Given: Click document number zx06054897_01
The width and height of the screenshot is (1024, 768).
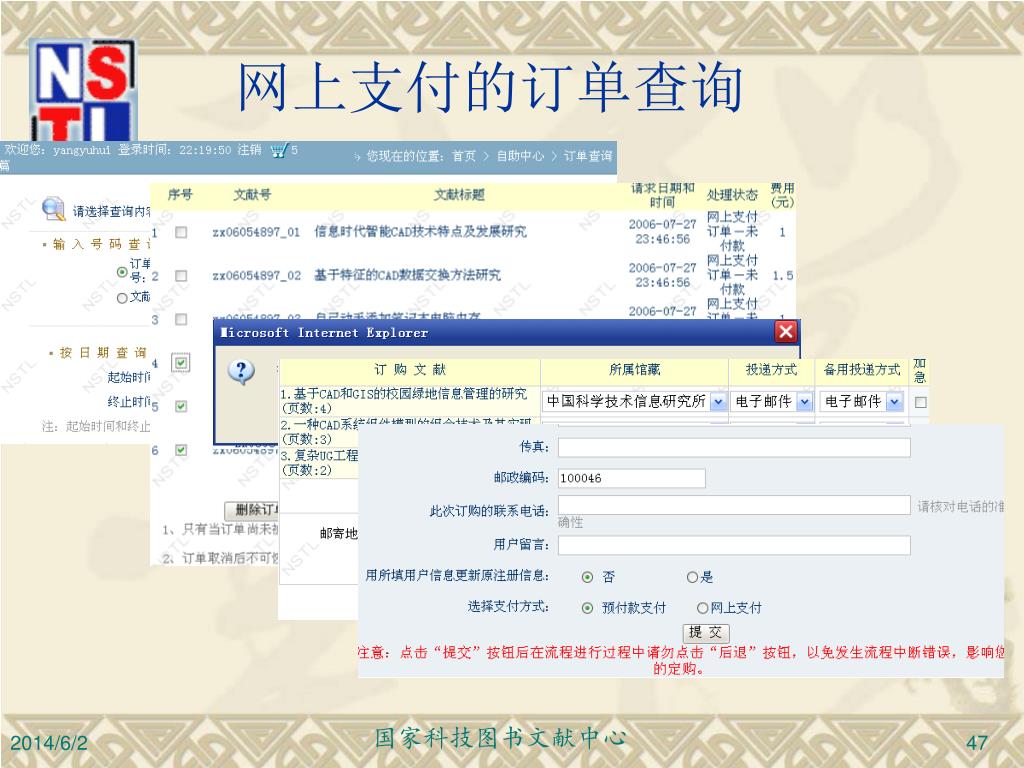Looking at the screenshot, I should tap(256, 232).
